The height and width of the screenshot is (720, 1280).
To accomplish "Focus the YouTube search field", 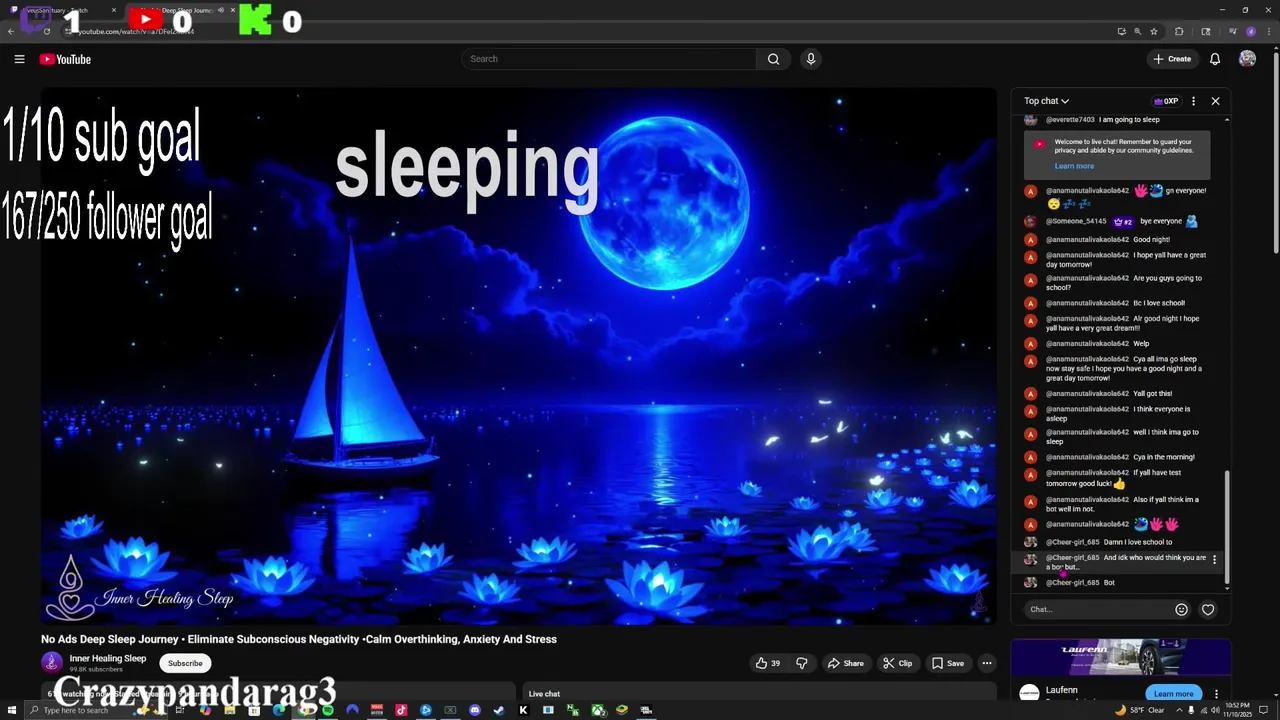I will pyautogui.click(x=609, y=59).
